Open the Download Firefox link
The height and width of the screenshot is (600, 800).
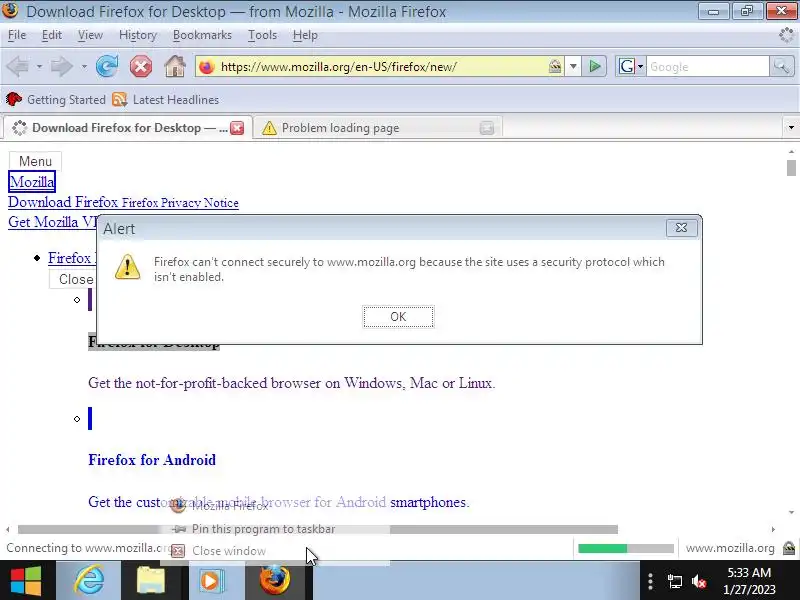point(63,202)
